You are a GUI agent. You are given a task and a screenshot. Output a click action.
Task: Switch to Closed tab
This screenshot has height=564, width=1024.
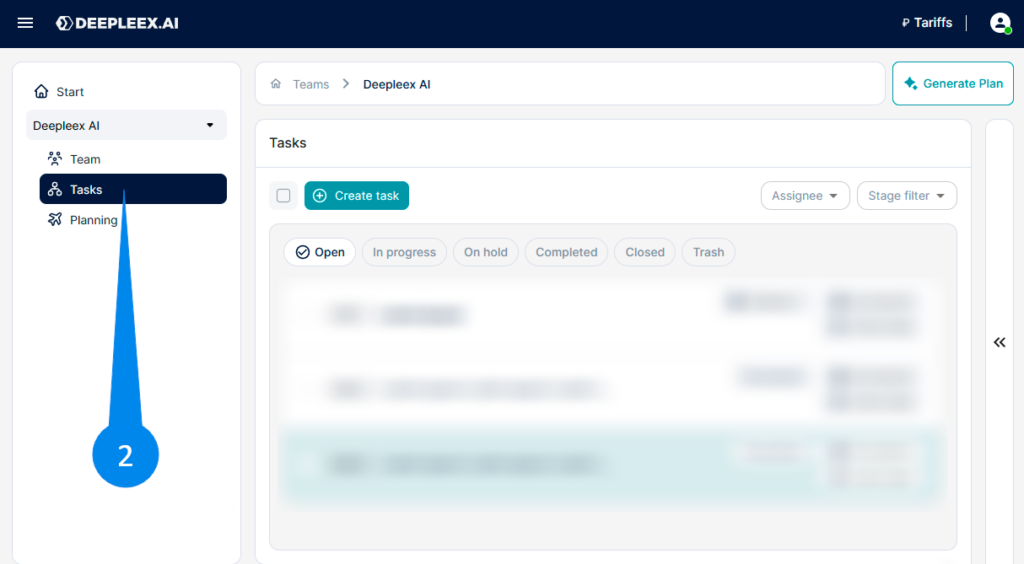(x=645, y=252)
